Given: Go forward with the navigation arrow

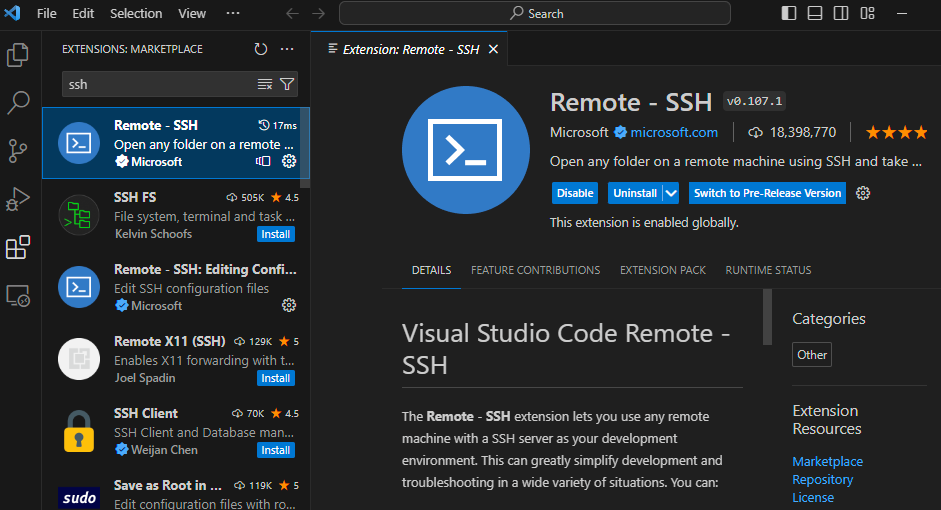Looking at the screenshot, I should pyautogui.click(x=319, y=13).
